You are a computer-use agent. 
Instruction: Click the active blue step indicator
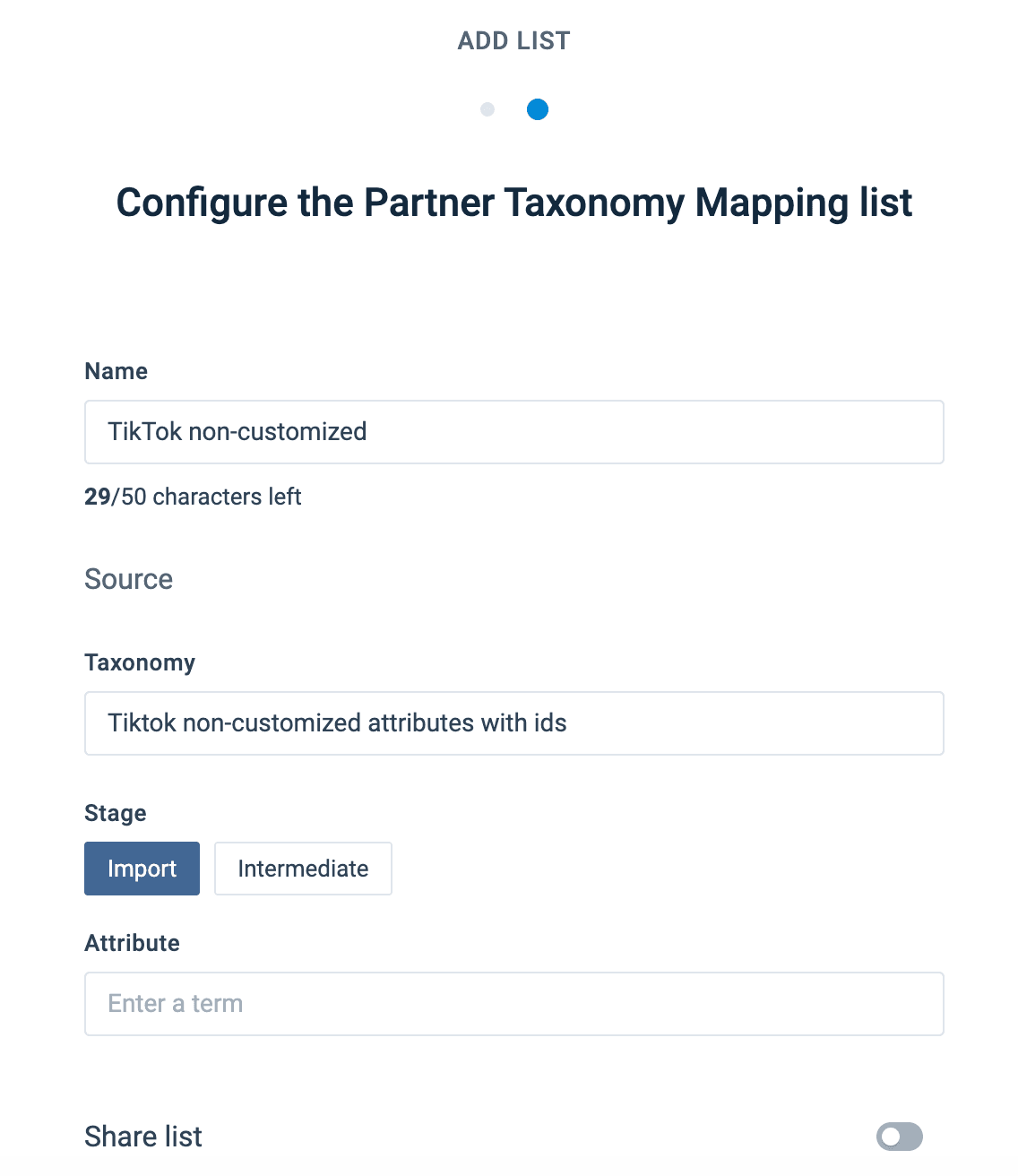coord(538,109)
